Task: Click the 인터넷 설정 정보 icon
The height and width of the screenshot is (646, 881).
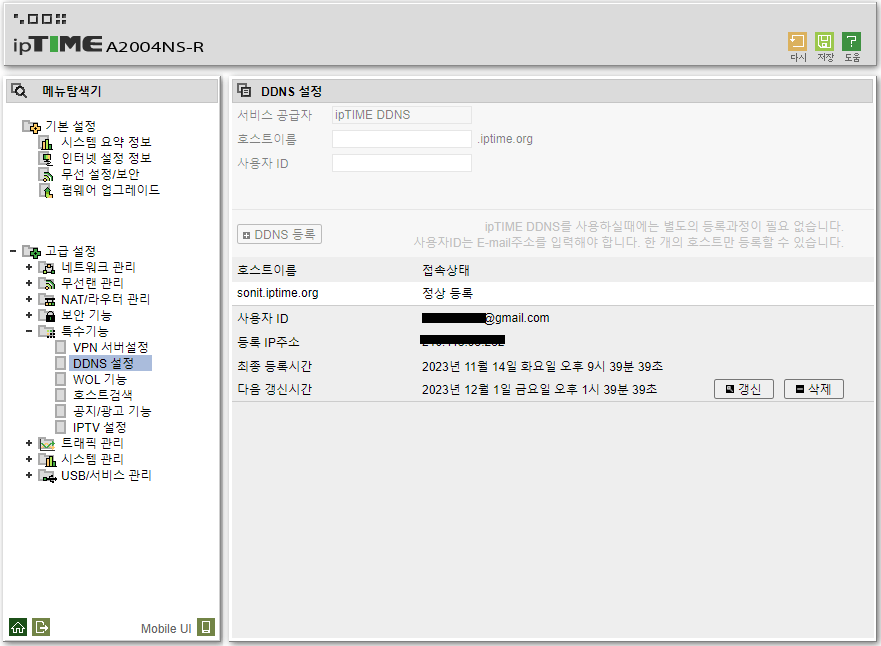Action: click(46, 158)
